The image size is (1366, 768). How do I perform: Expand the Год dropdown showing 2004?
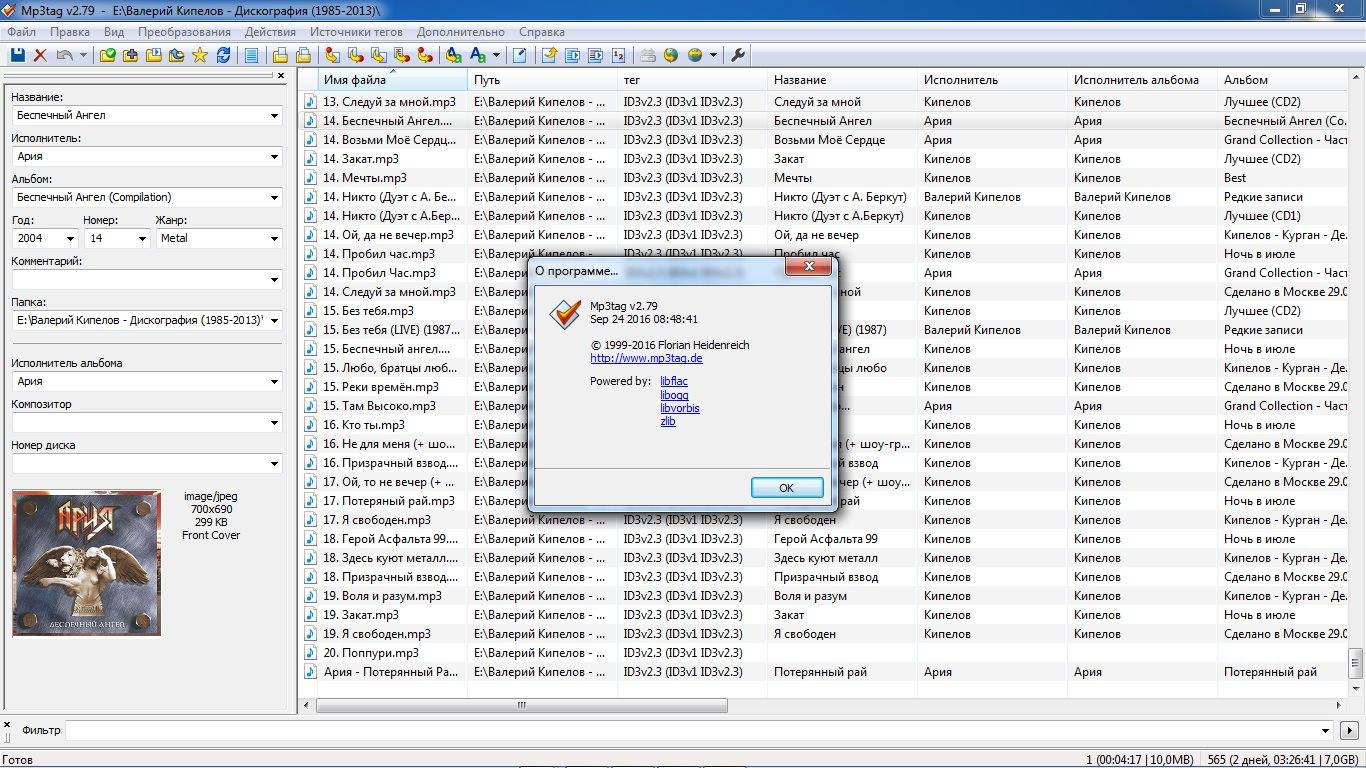click(x=70, y=238)
